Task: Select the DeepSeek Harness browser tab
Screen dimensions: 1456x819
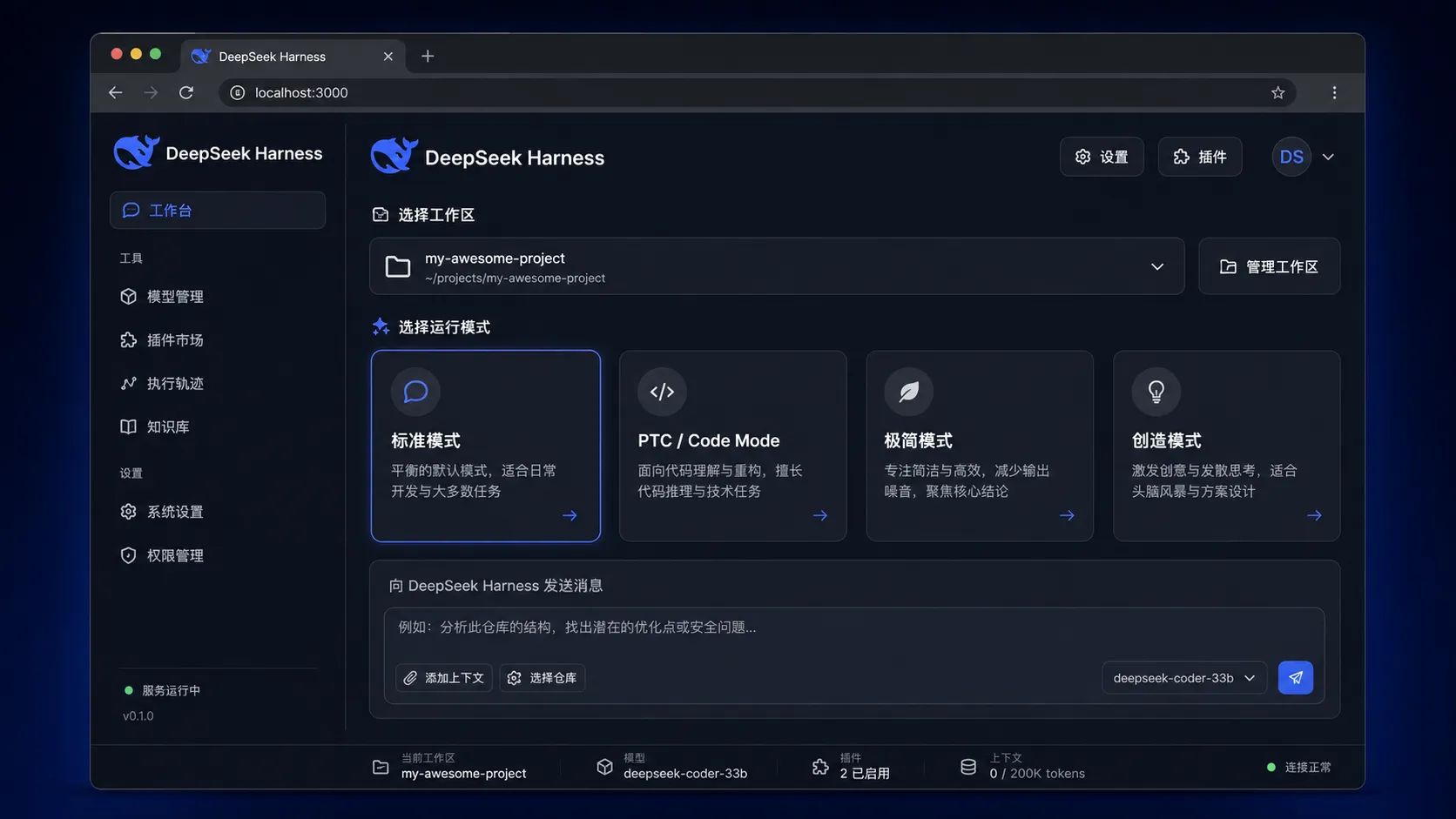Action: (293, 56)
